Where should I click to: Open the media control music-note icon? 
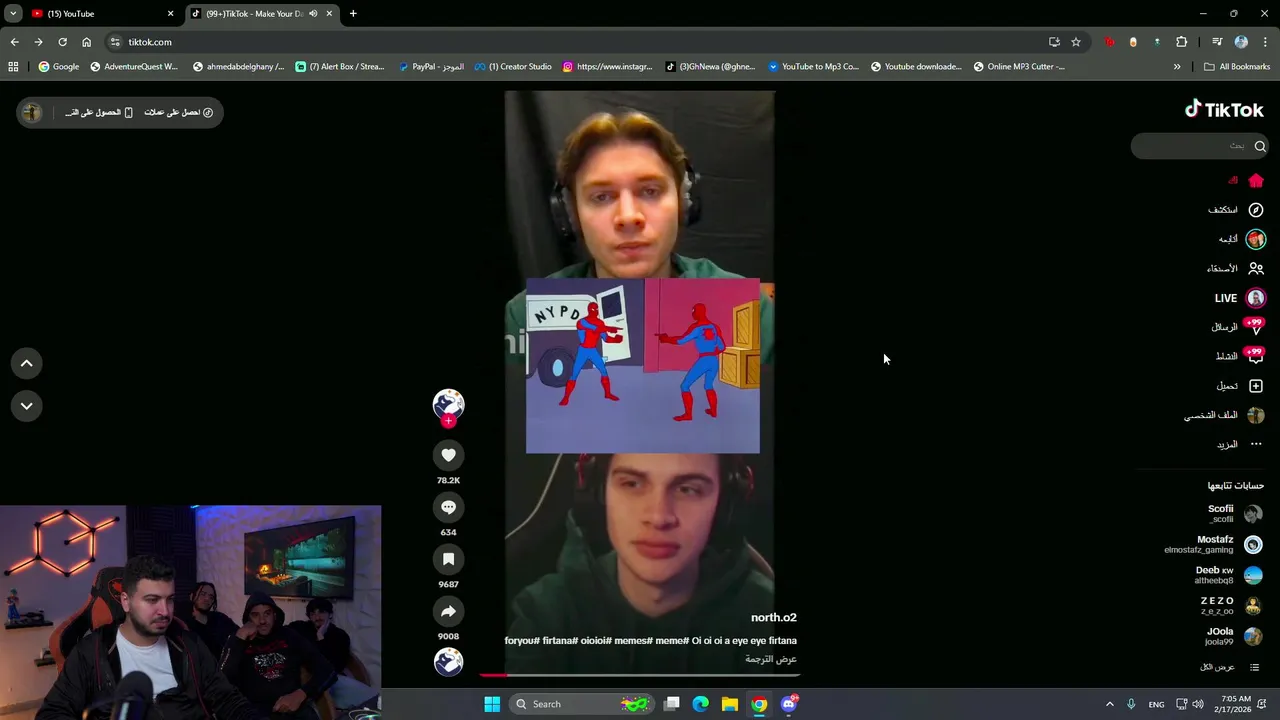click(x=1217, y=42)
